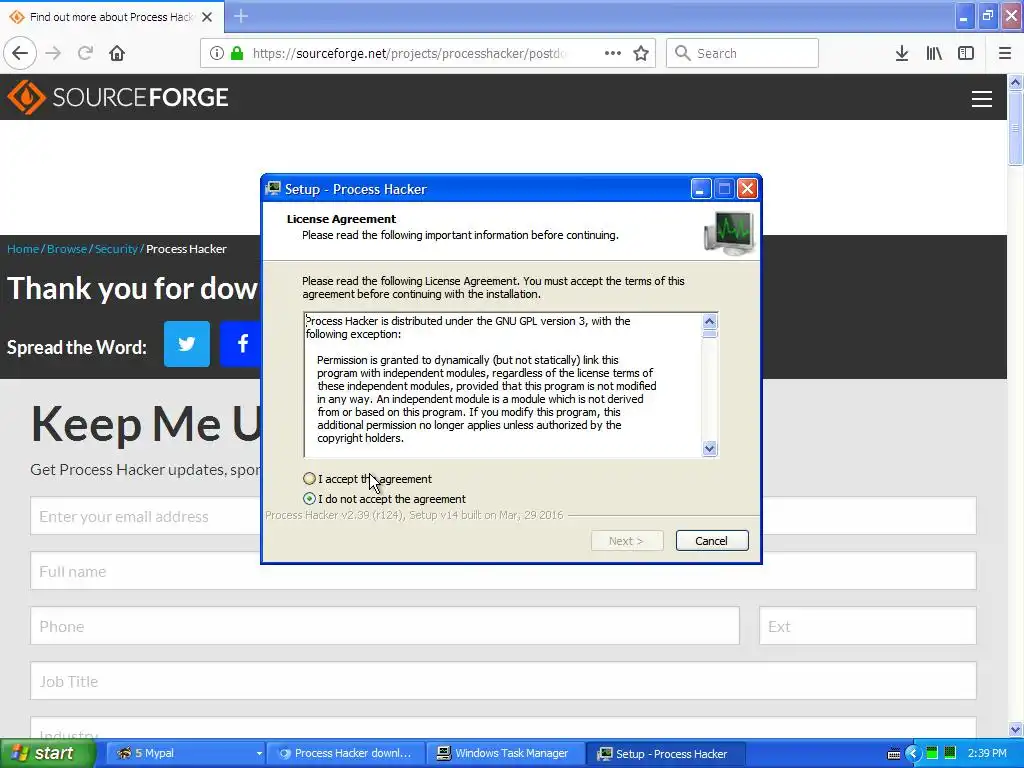
Task: Open the browser hamburger menu
Action: 1005,53
